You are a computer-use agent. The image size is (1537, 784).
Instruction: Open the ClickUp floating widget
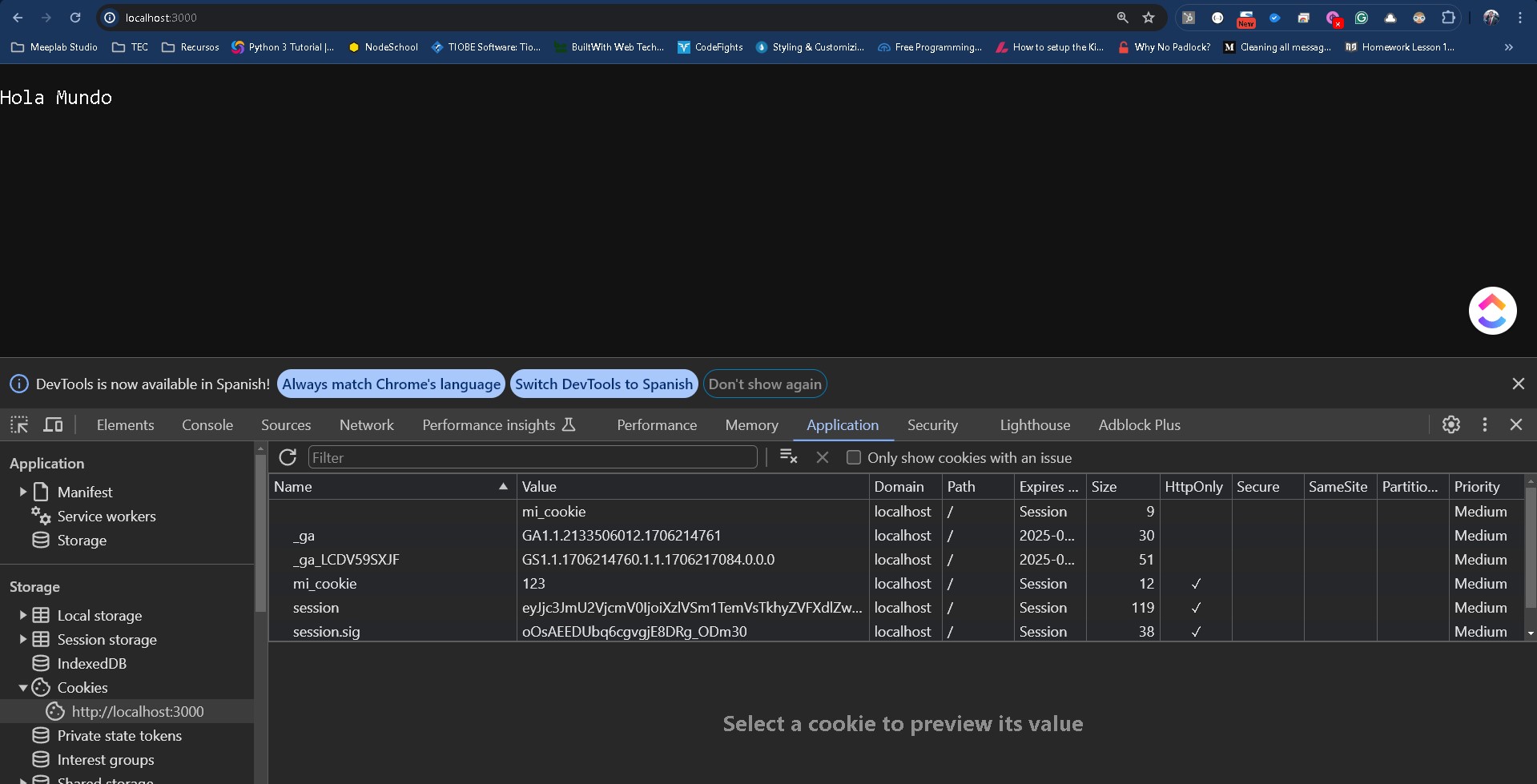(1491, 311)
